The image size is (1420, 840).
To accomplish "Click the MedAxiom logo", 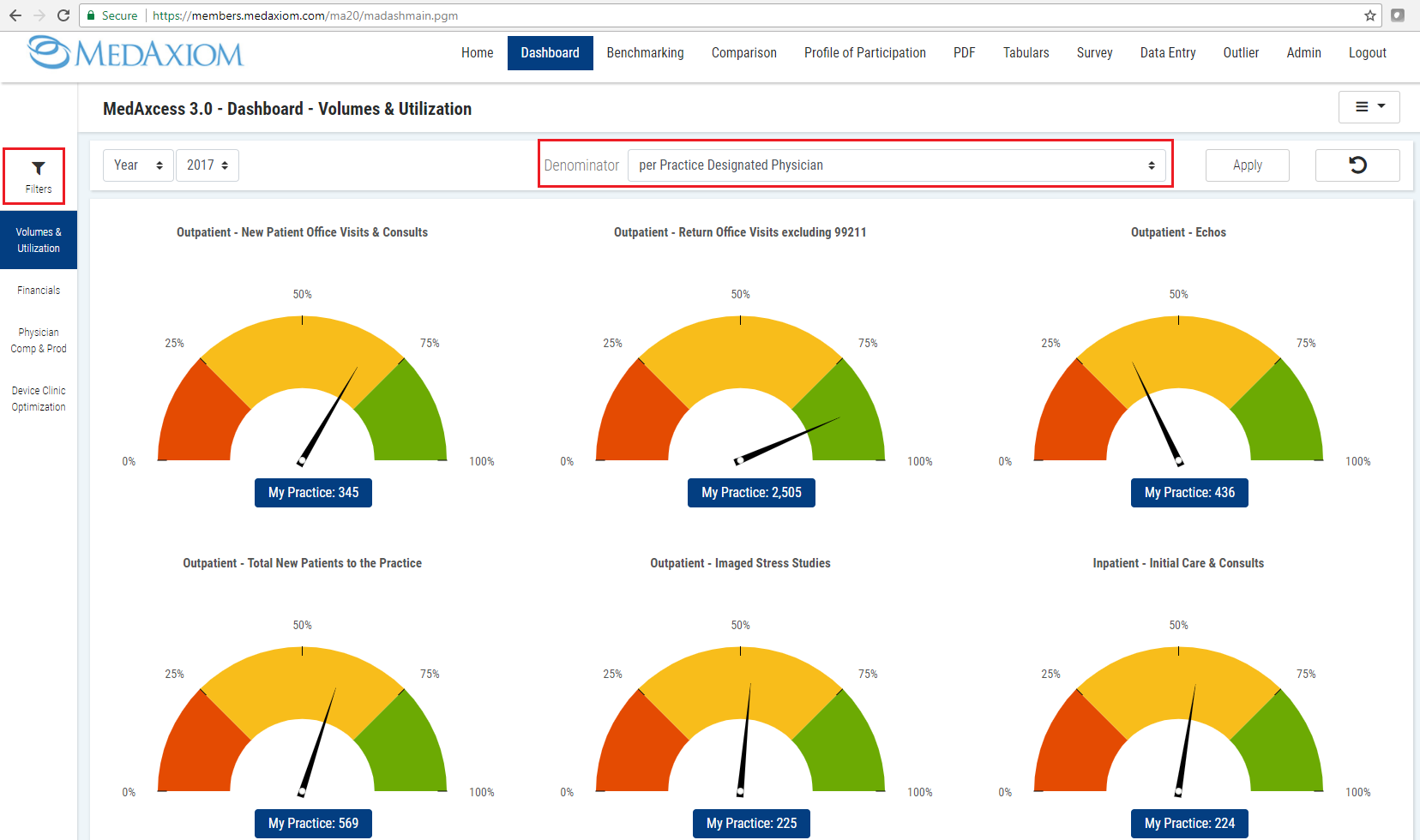I will (x=135, y=53).
